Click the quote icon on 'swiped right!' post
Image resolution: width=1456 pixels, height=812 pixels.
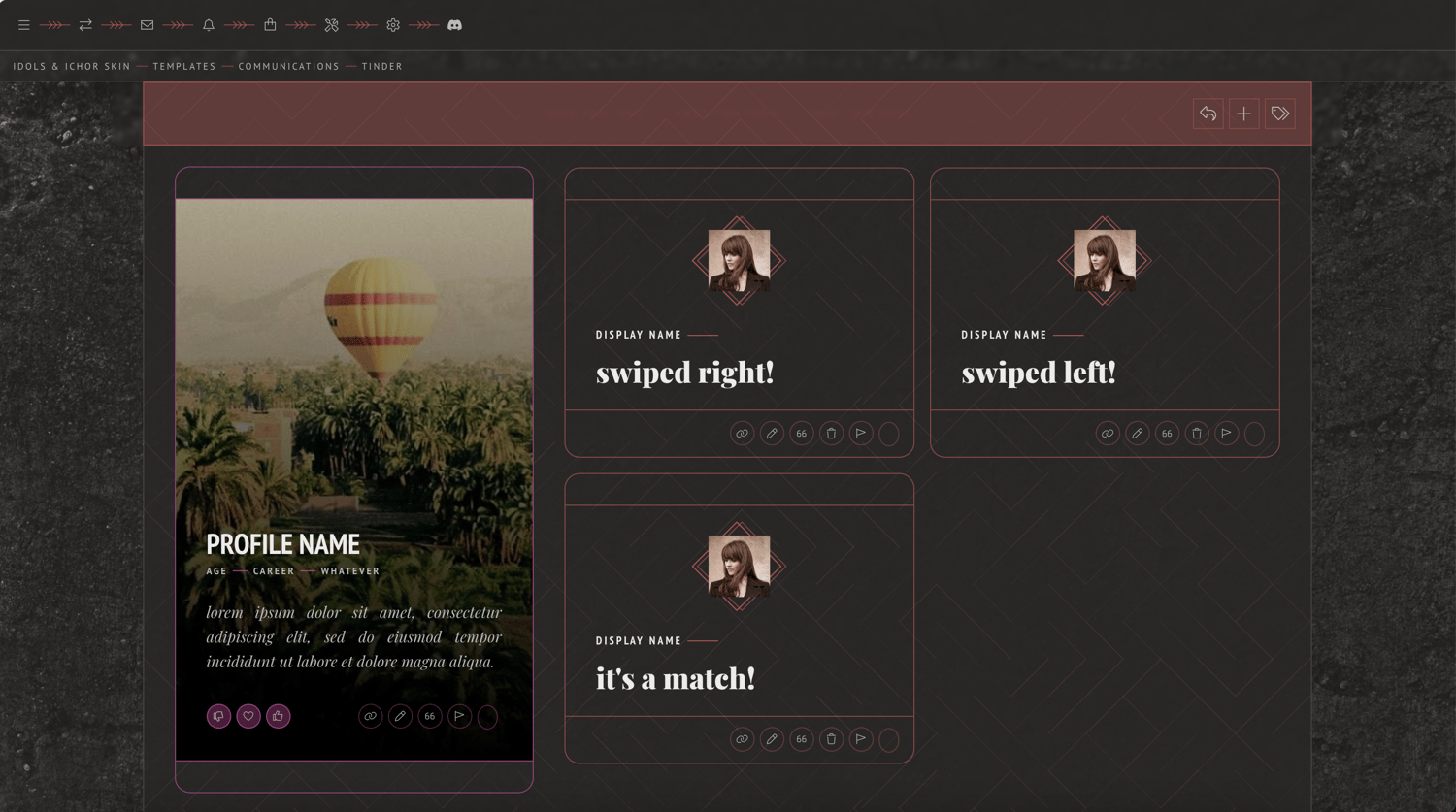(802, 434)
